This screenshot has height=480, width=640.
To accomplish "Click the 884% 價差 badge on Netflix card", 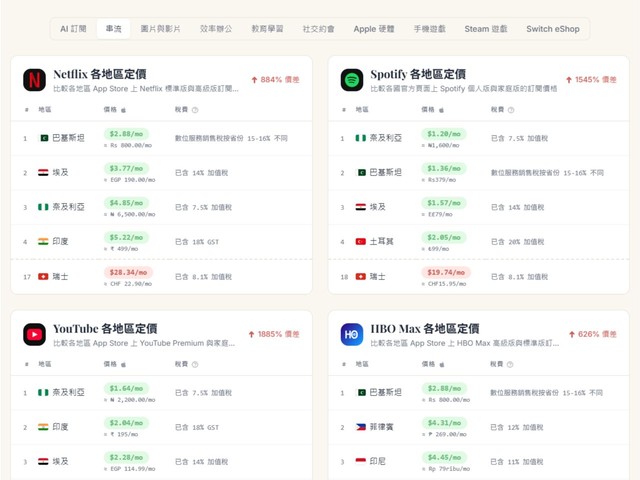I will 276,80.
